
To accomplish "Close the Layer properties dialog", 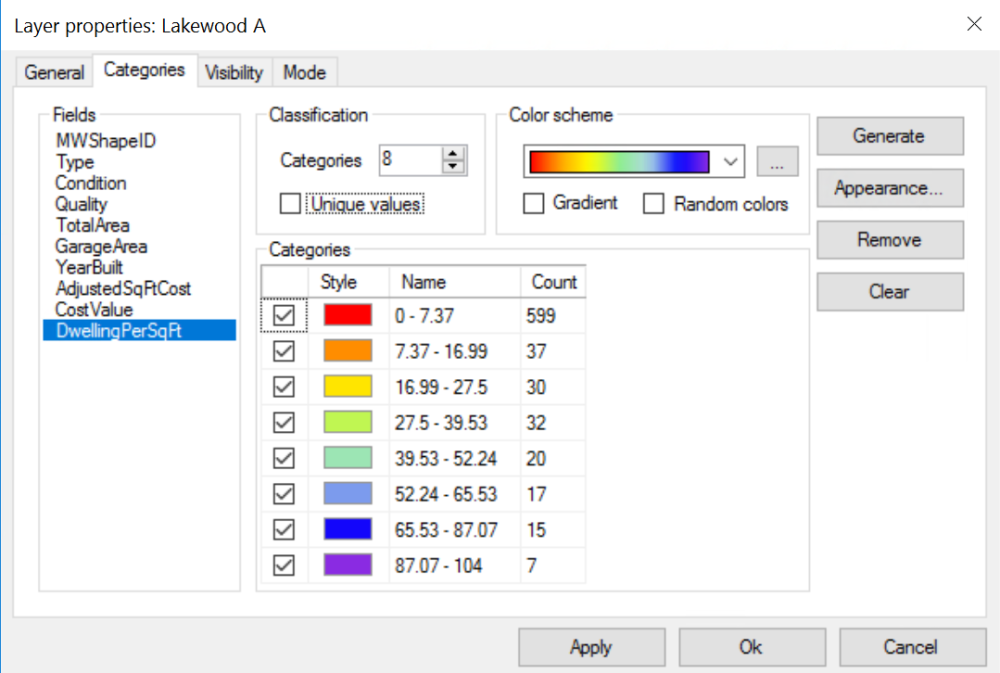I will click(974, 24).
